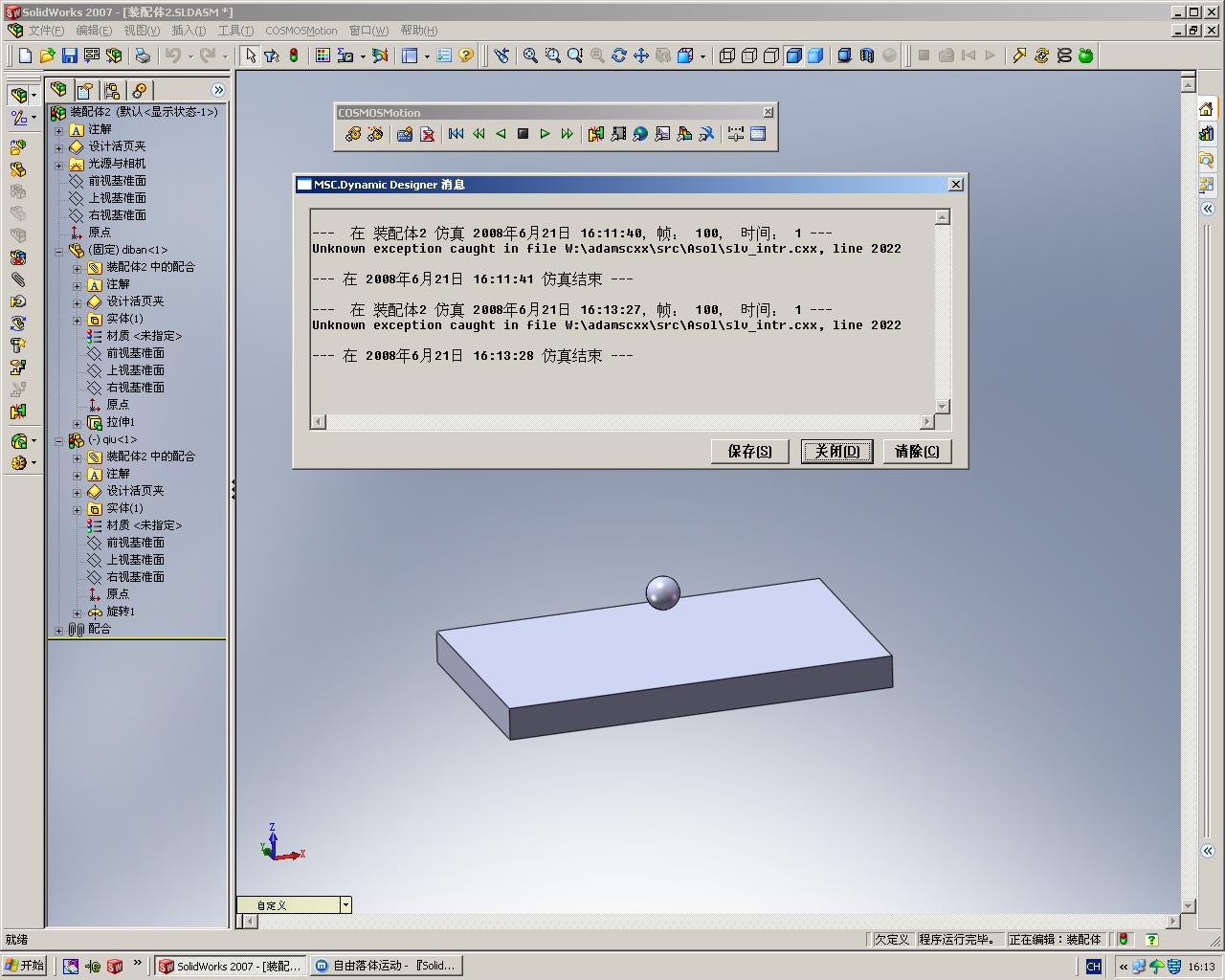Open the COSMOSMotion options window icon

[x=758, y=134]
